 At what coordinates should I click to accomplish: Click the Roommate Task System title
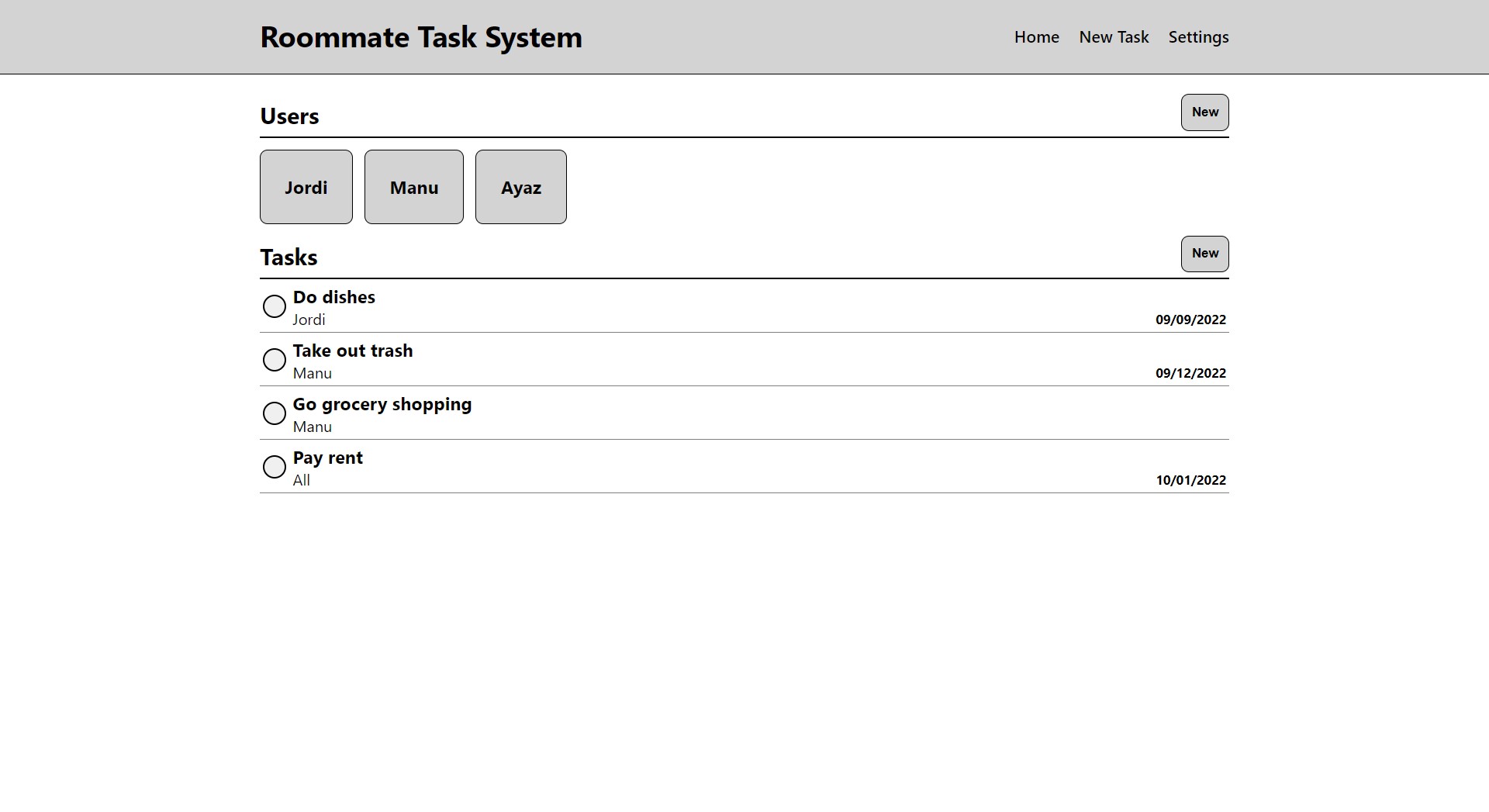click(422, 36)
